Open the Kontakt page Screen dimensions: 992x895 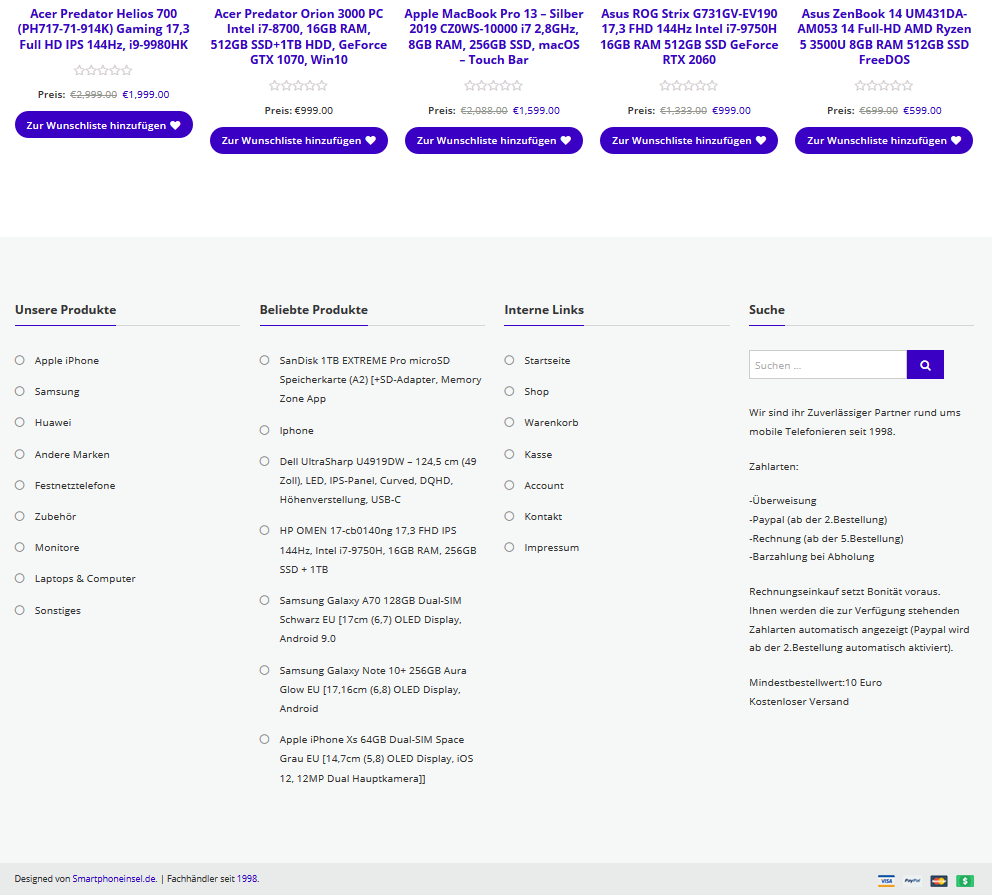543,516
